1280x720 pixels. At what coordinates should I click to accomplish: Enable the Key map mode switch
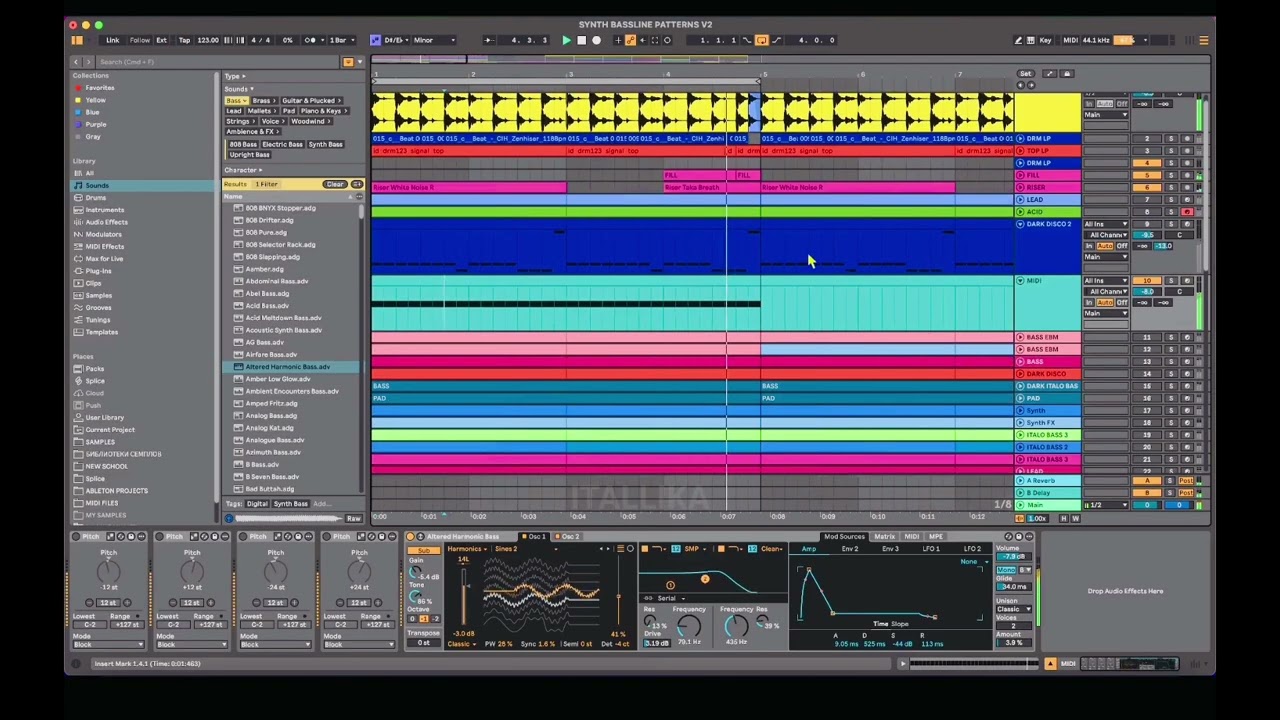(1046, 40)
